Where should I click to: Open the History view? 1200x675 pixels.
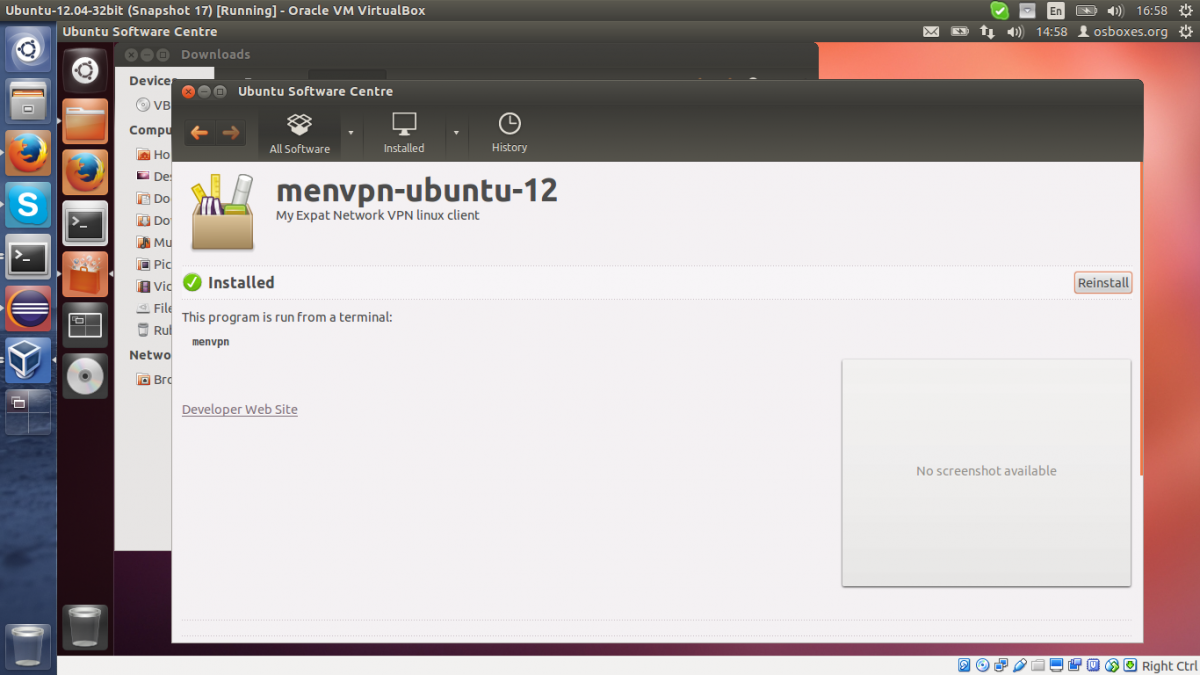509,133
